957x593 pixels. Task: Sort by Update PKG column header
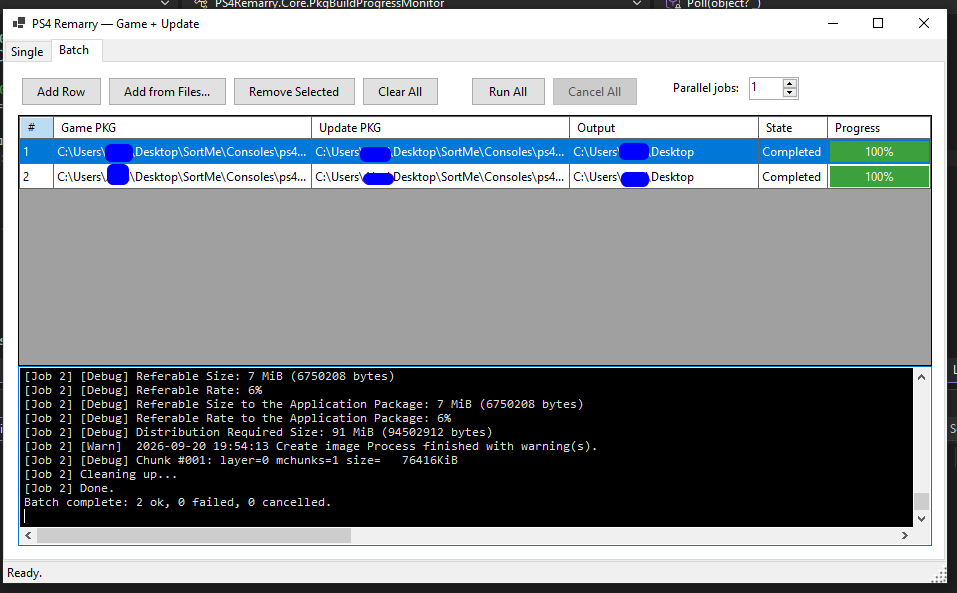point(441,128)
